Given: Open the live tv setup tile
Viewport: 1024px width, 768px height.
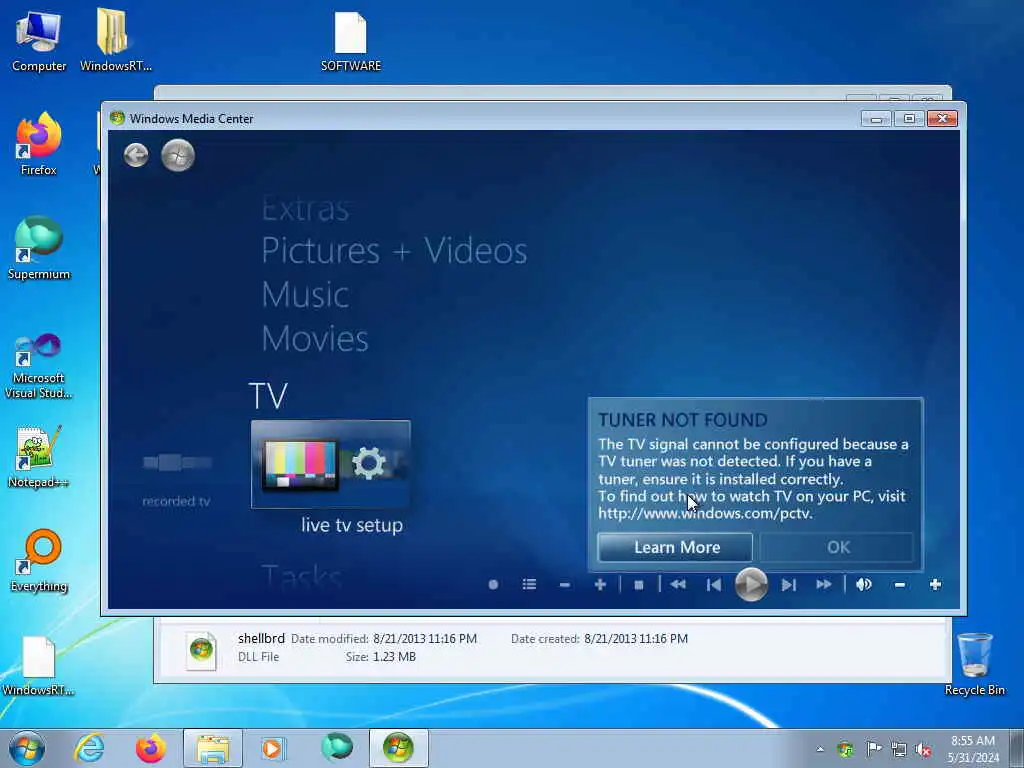Looking at the screenshot, I should [x=330, y=464].
